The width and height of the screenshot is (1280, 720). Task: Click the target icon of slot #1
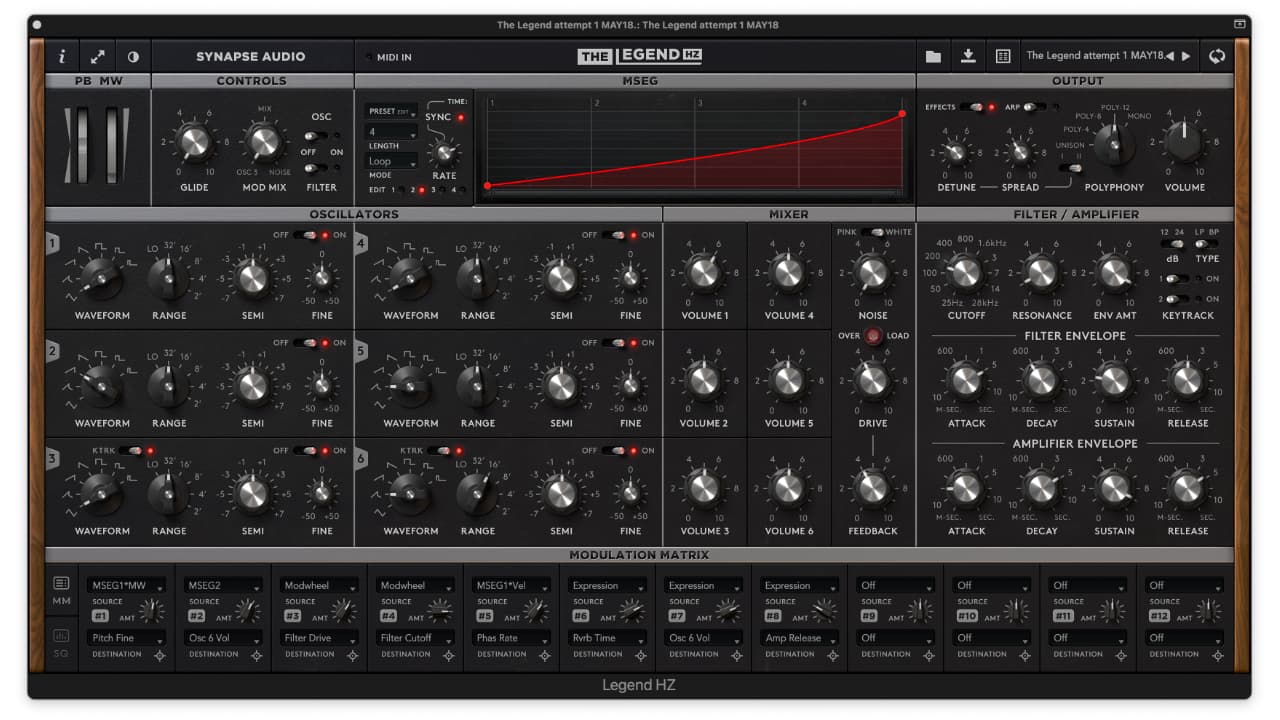point(160,656)
